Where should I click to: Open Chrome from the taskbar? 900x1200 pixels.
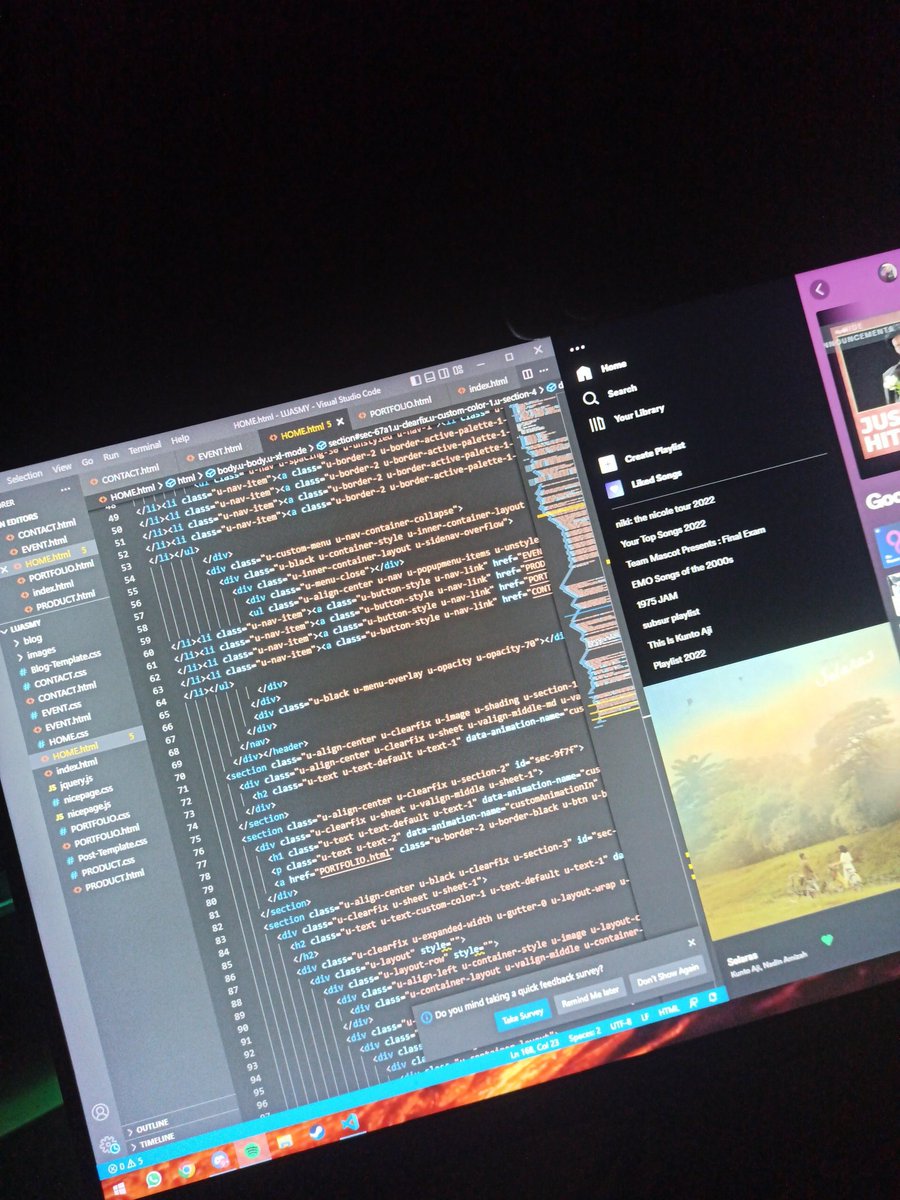point(186,1168)
